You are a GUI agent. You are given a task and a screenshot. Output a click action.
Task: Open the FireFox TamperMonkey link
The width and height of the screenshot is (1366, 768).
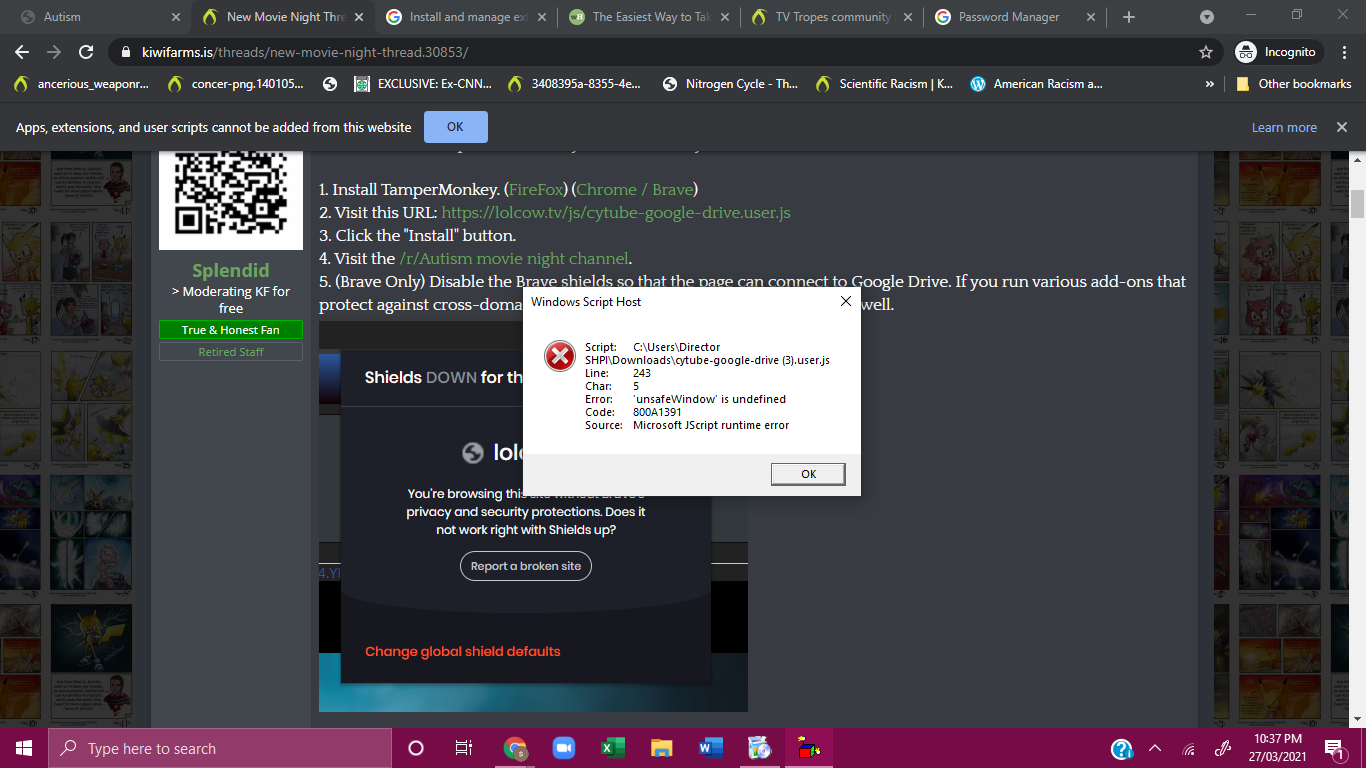pos(538,189)
